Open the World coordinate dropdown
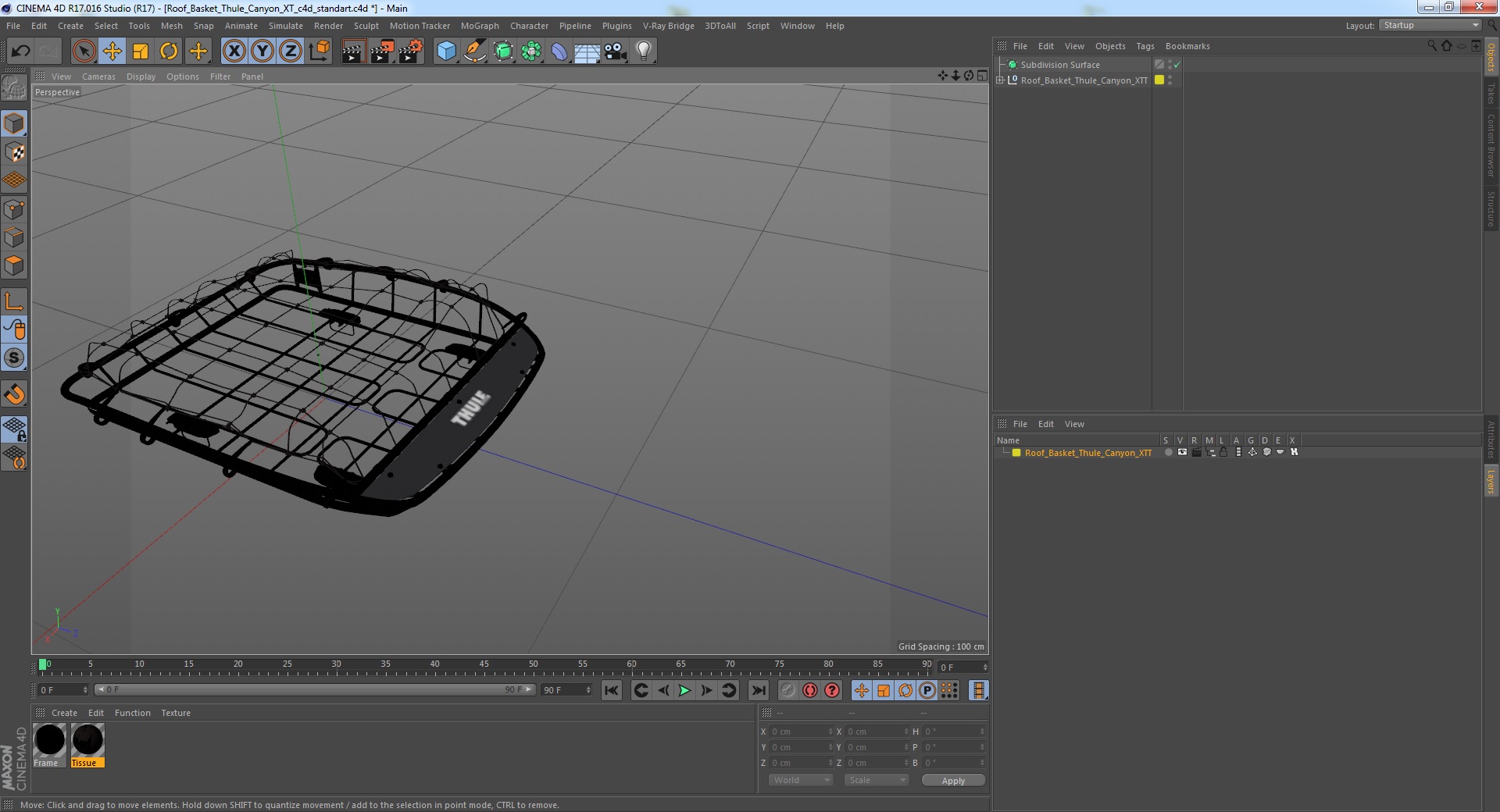The width and height of the screenshot is (1500, 812). pyautogui.click(x=801, y=780)
